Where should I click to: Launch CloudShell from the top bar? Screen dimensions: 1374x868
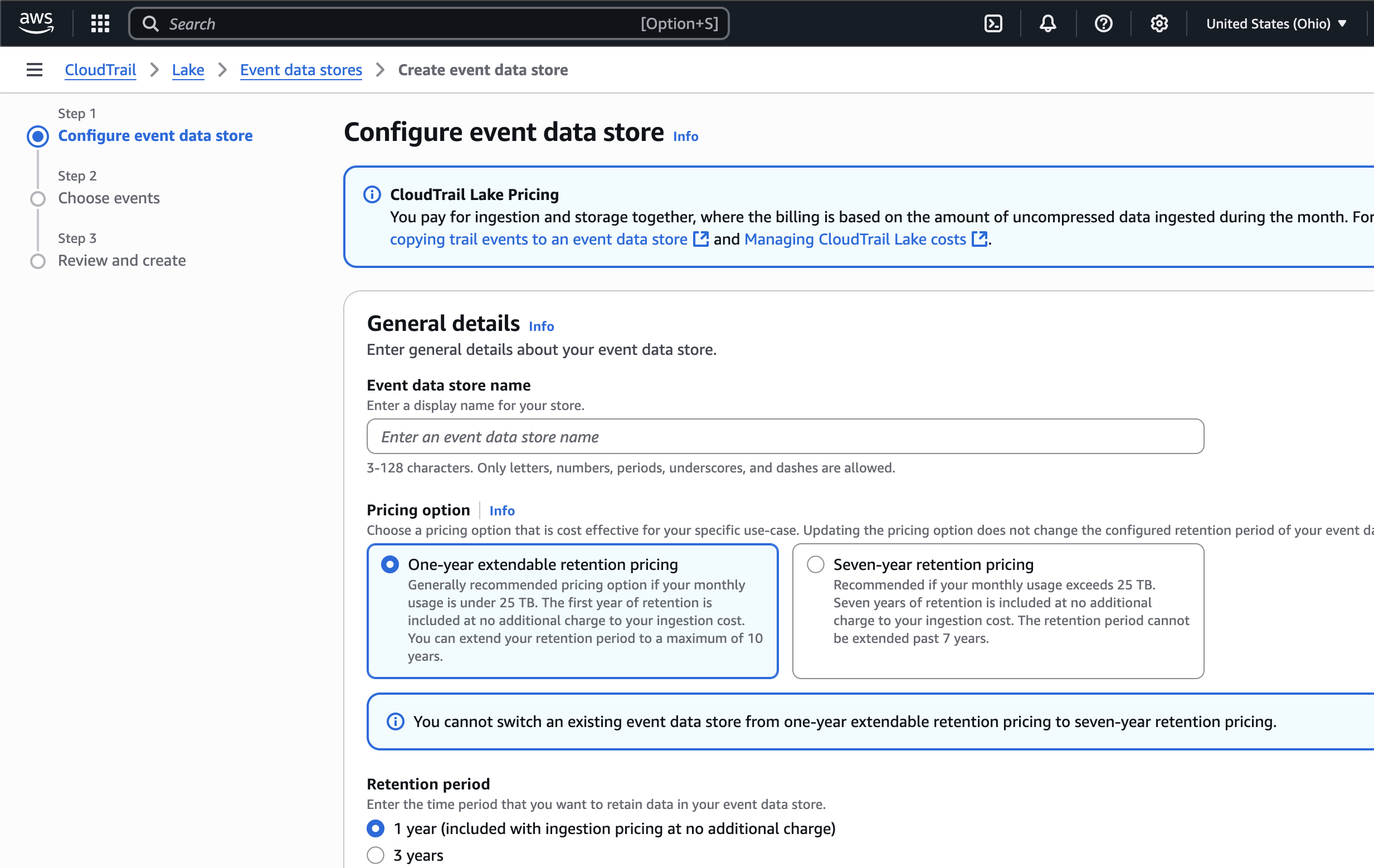[x=993, y=23]
